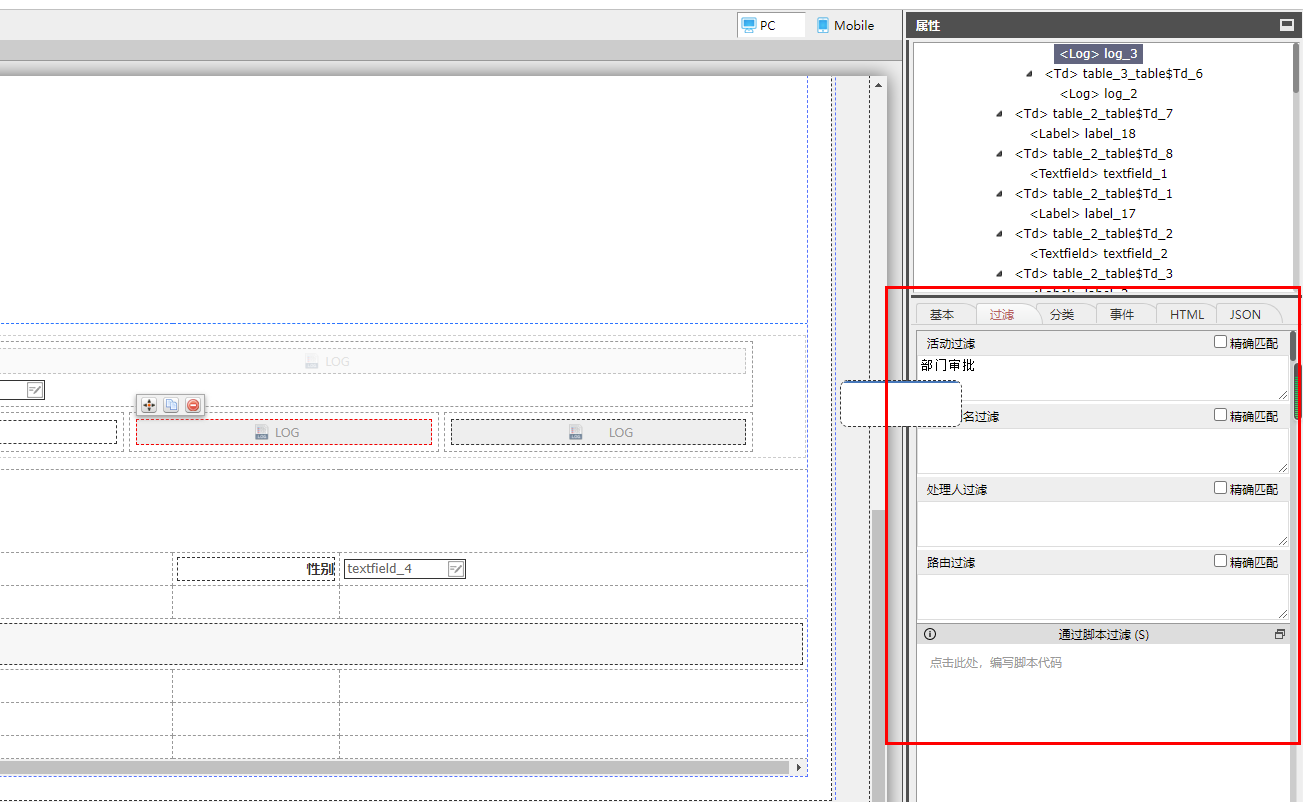Enable 精确匹配 for 活动过滤
The height and width of the screenshot is (802, 1303).
tap(1220, 342)
